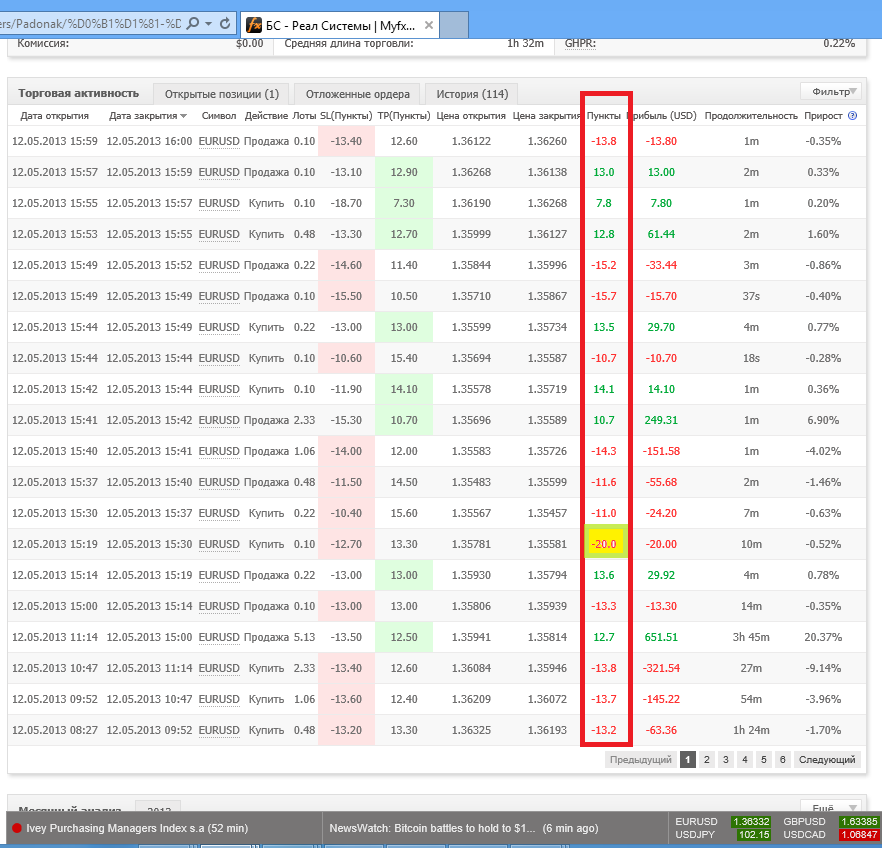Click the 20.37% growth value

click(x=823, y=637)
